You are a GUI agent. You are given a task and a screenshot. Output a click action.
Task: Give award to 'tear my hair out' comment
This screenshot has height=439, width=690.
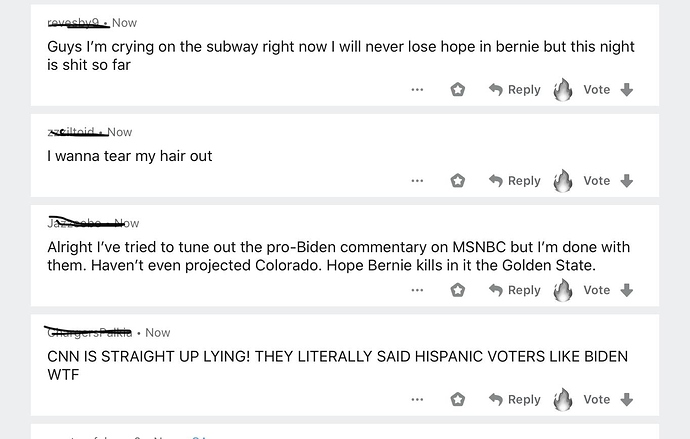(x=458, y=181)
